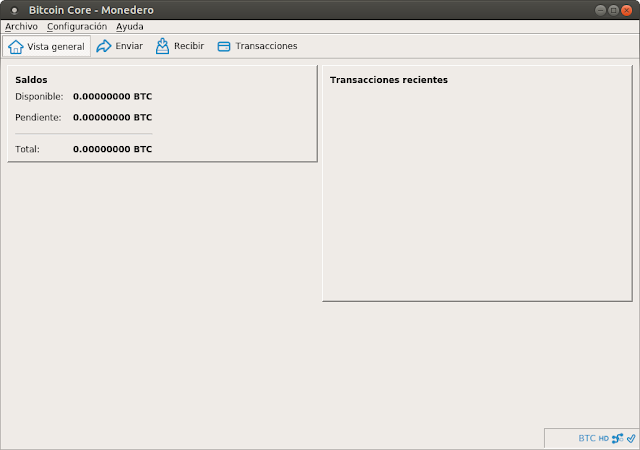640x450 pixels.
Task: Select the Pendiente balance 0.00000000 BTC
Action: [113, 118]
